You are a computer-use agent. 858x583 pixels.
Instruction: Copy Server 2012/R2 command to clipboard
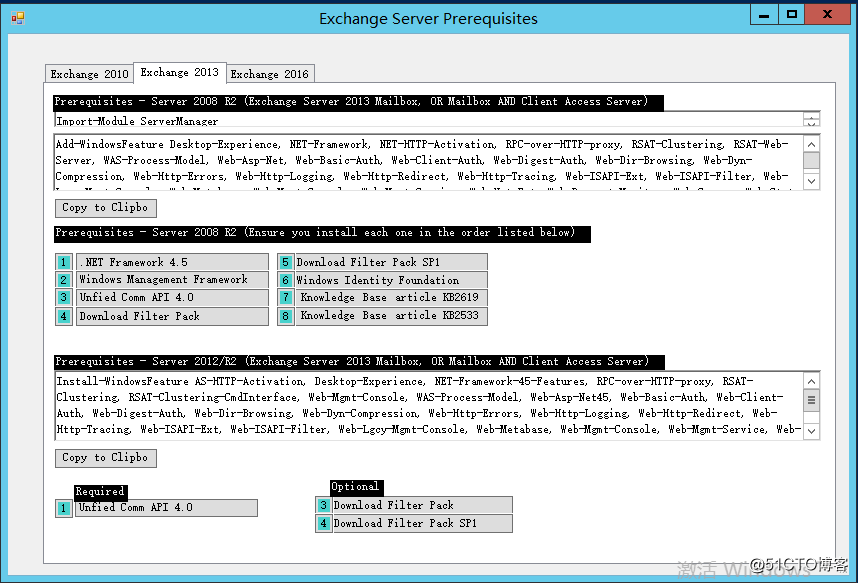(x=106, y=458)
